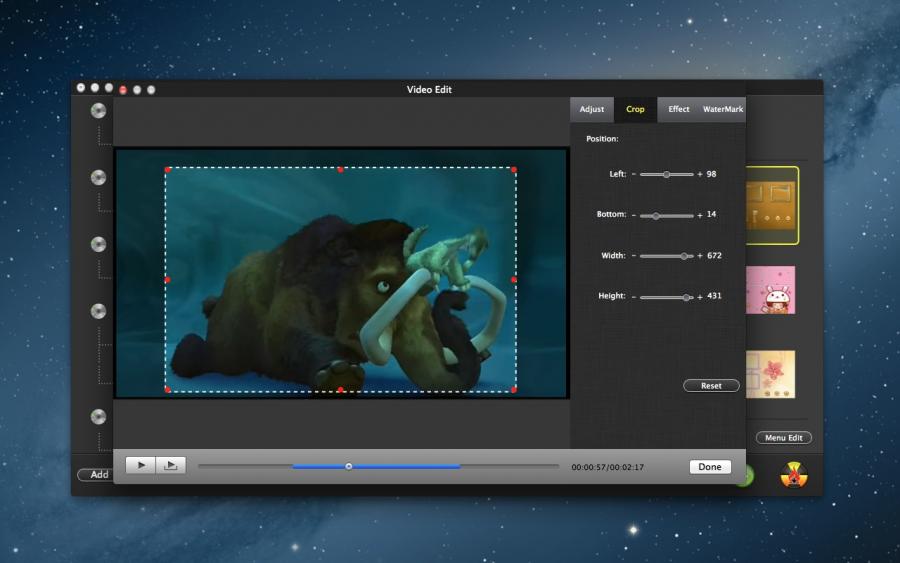This screenshot has width=900, height=563.
Task: Click the Height slider knob
Action: point(686,297)
